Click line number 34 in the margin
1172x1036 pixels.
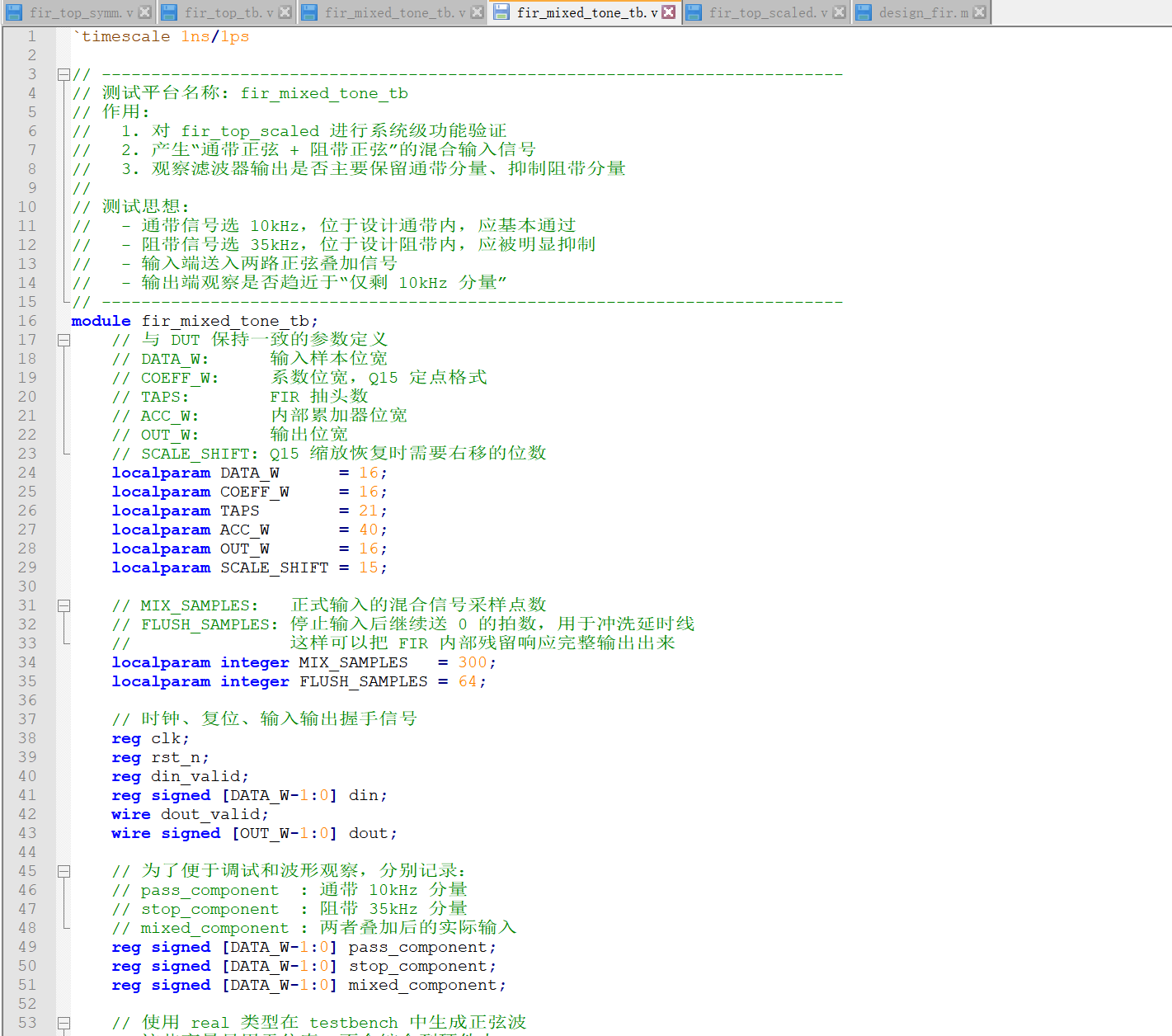[27, 662]
